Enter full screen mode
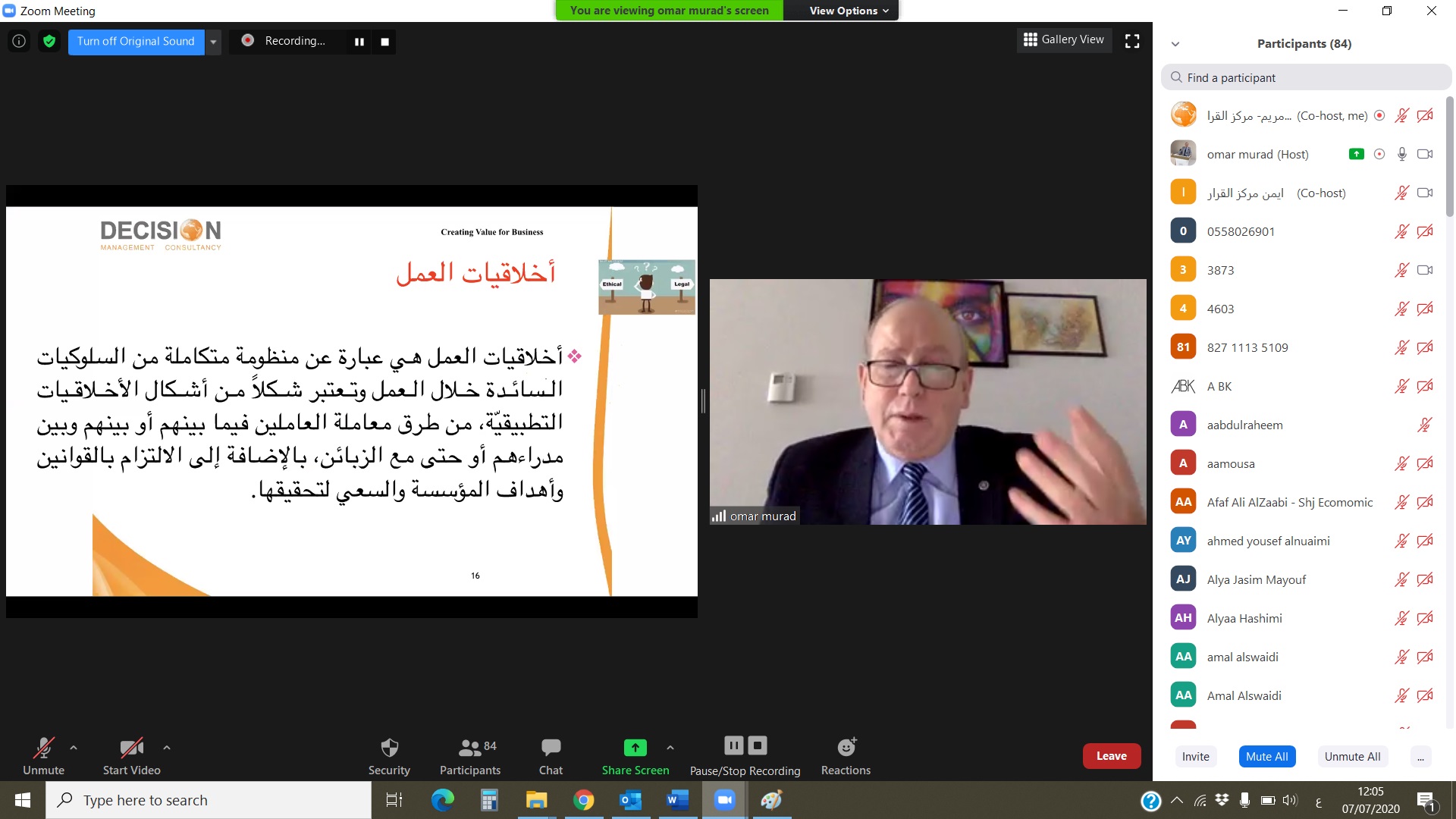 click(1131, 41)
